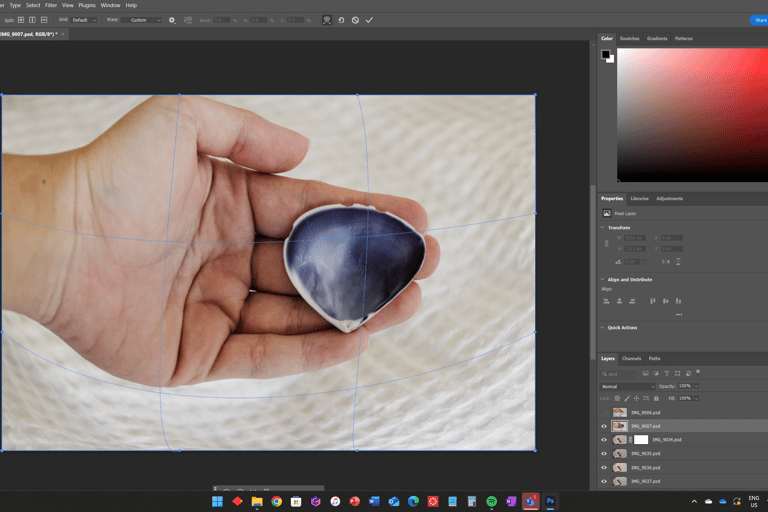Open the warp gear settings options

[x=172, y=20]
